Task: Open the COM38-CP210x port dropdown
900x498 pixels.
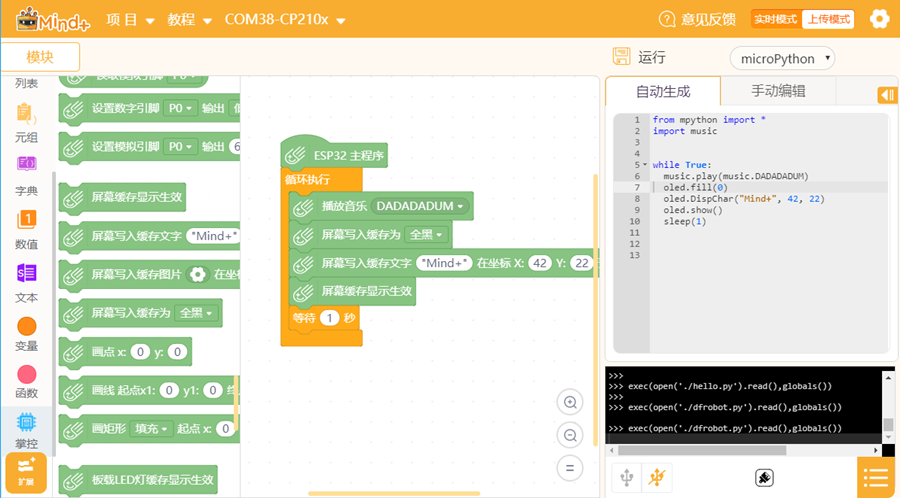Action: pos(284,20)
